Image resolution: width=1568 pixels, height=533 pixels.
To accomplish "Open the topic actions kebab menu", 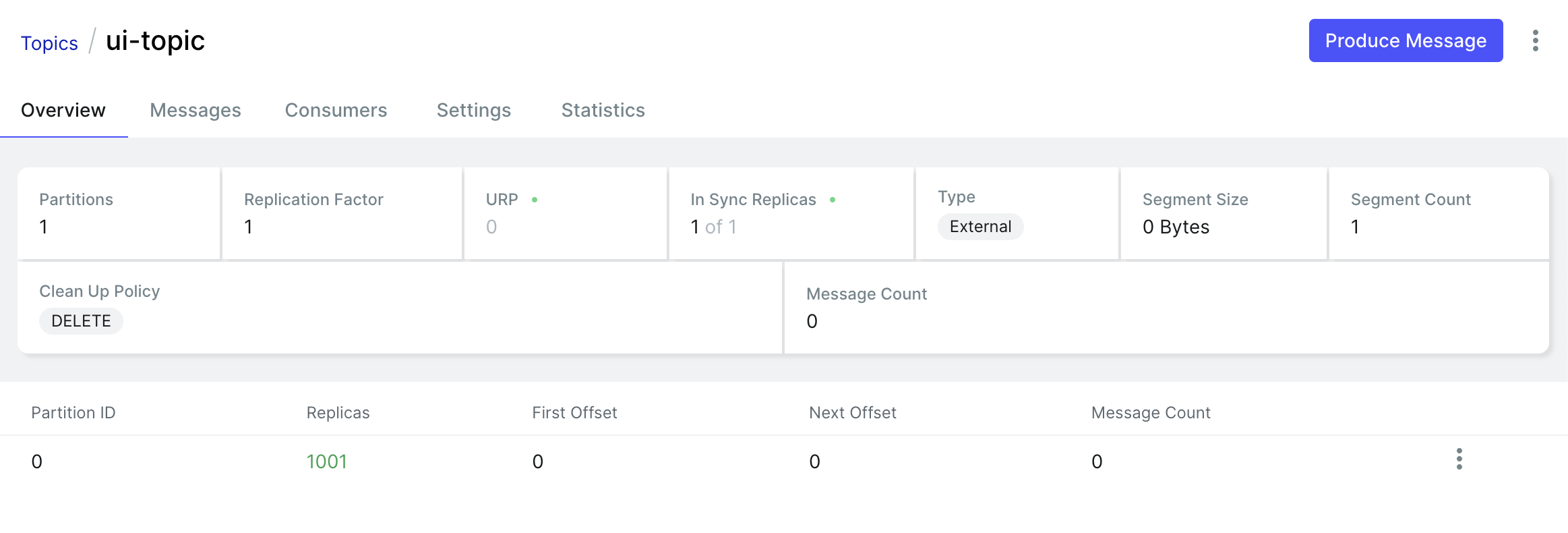I will pos(1535,40).
